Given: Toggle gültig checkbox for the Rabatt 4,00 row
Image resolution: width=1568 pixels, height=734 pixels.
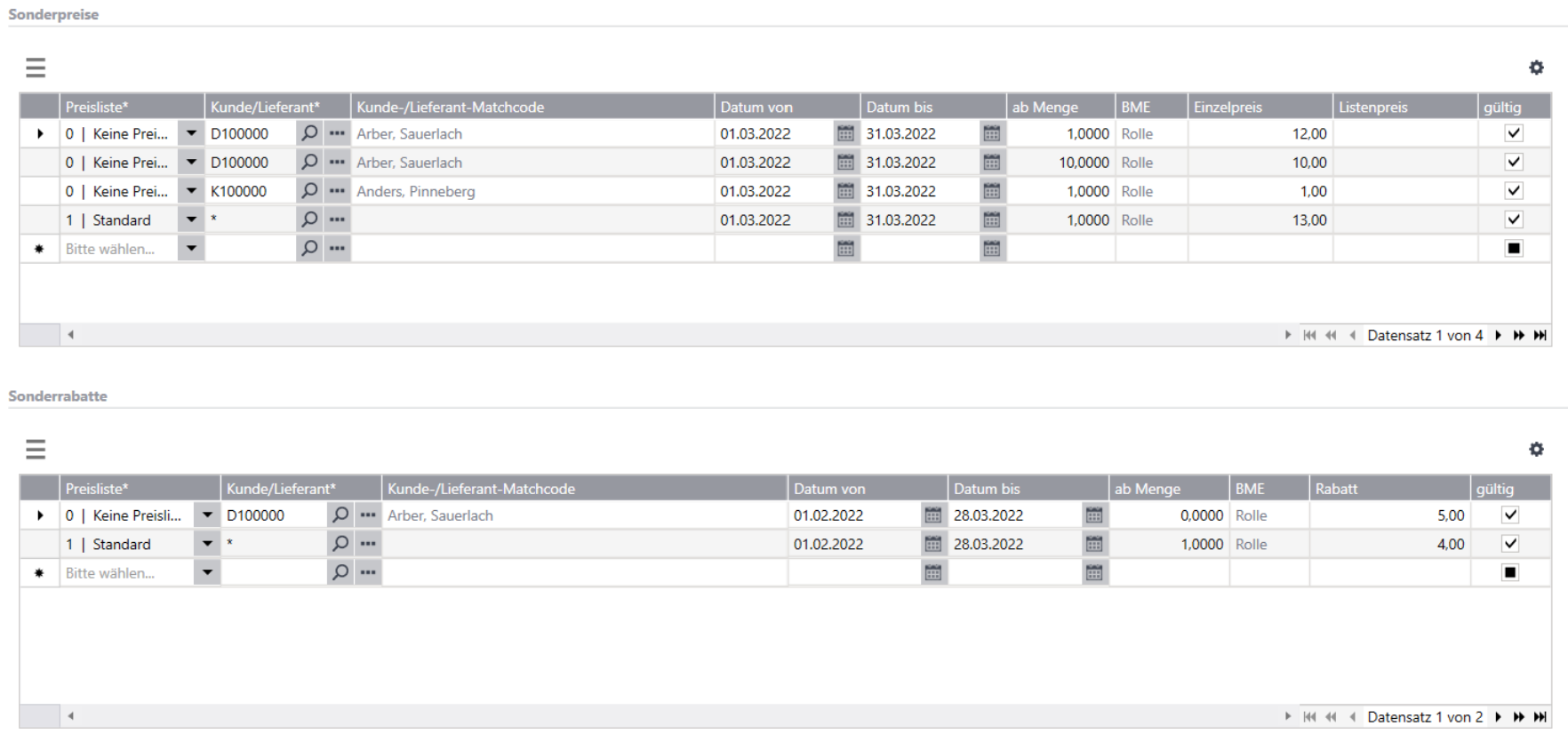Looking at the screenshot, I should 1509,544.
